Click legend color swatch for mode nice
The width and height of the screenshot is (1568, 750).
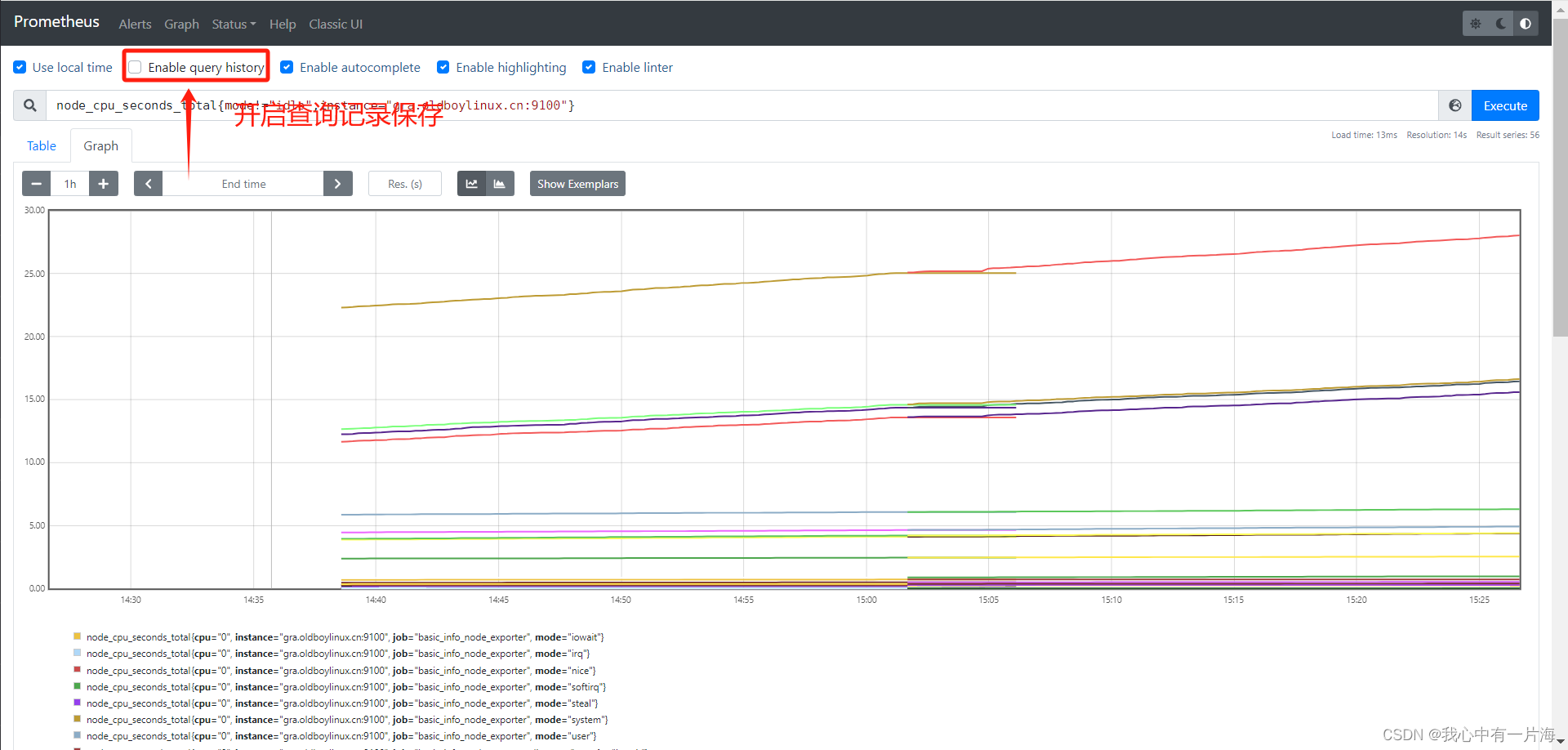point(77,670)
